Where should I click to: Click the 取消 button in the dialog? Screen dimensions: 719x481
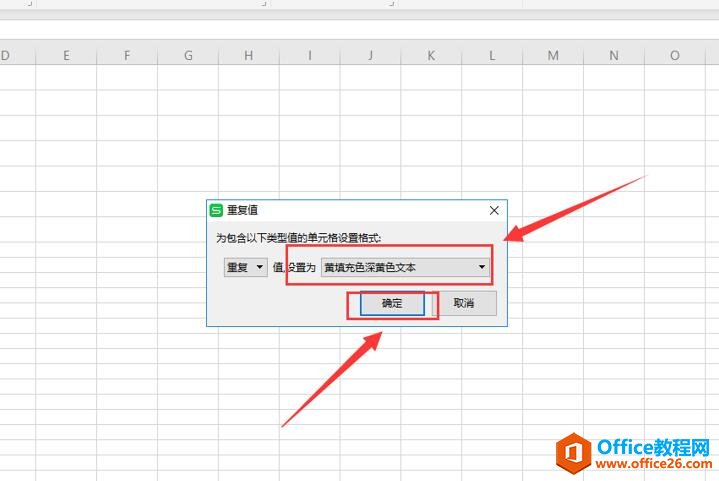click(x=464, y=303)
